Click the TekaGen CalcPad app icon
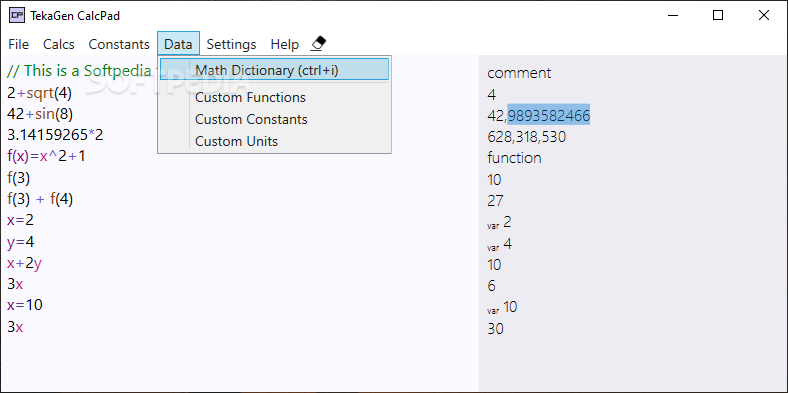The height and width of the screenshot is (393, 788). tap(17, 16)
